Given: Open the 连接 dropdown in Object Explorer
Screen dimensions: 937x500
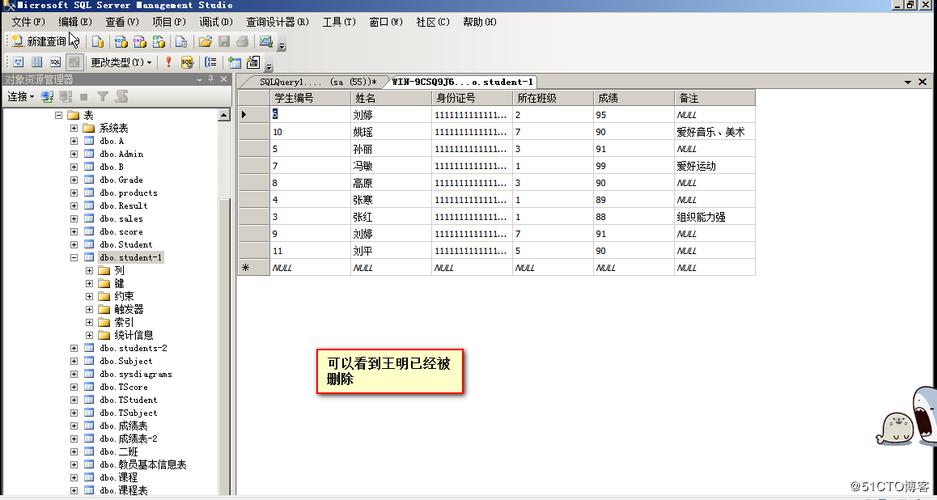Looking at the screenshot, I should (20, 97).
